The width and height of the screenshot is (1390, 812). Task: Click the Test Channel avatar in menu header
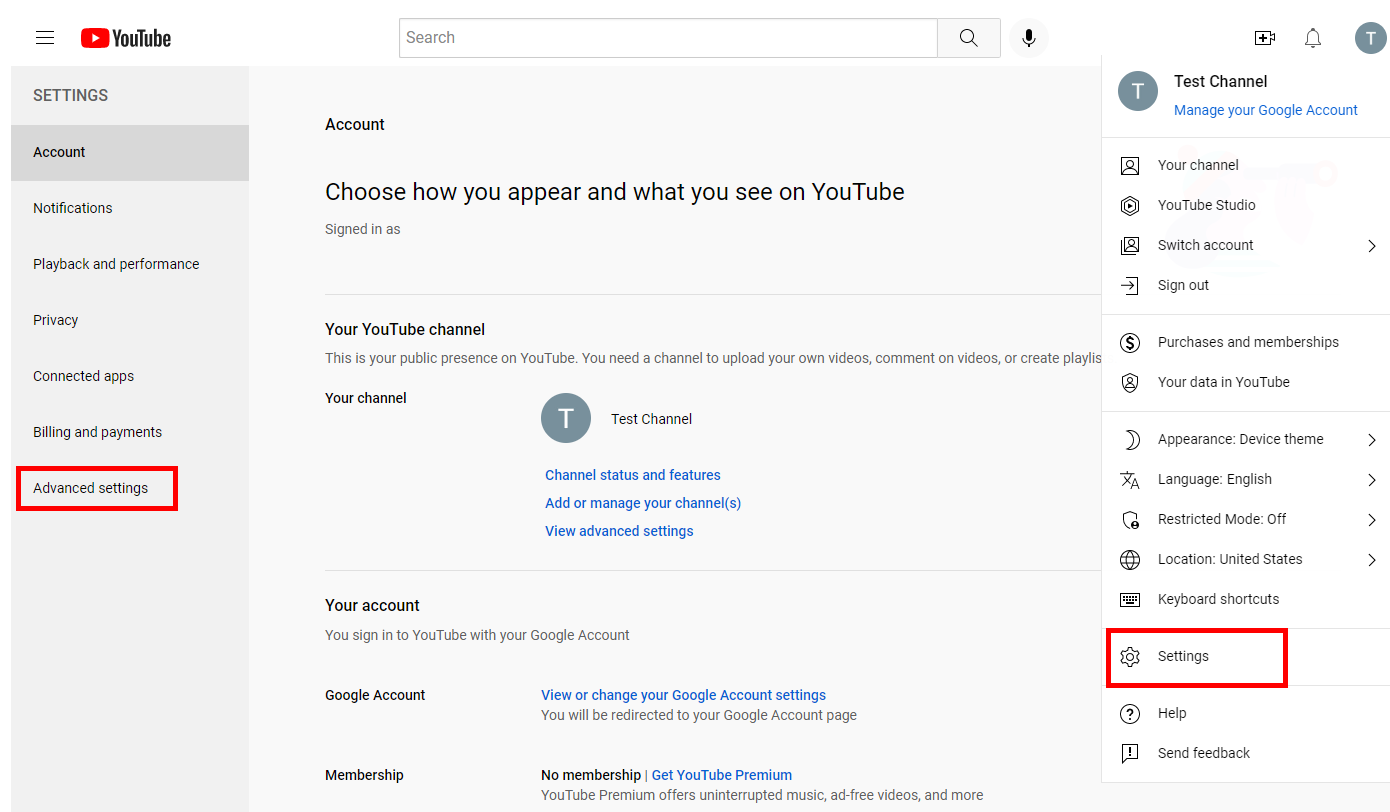[x=1137, y=90]
